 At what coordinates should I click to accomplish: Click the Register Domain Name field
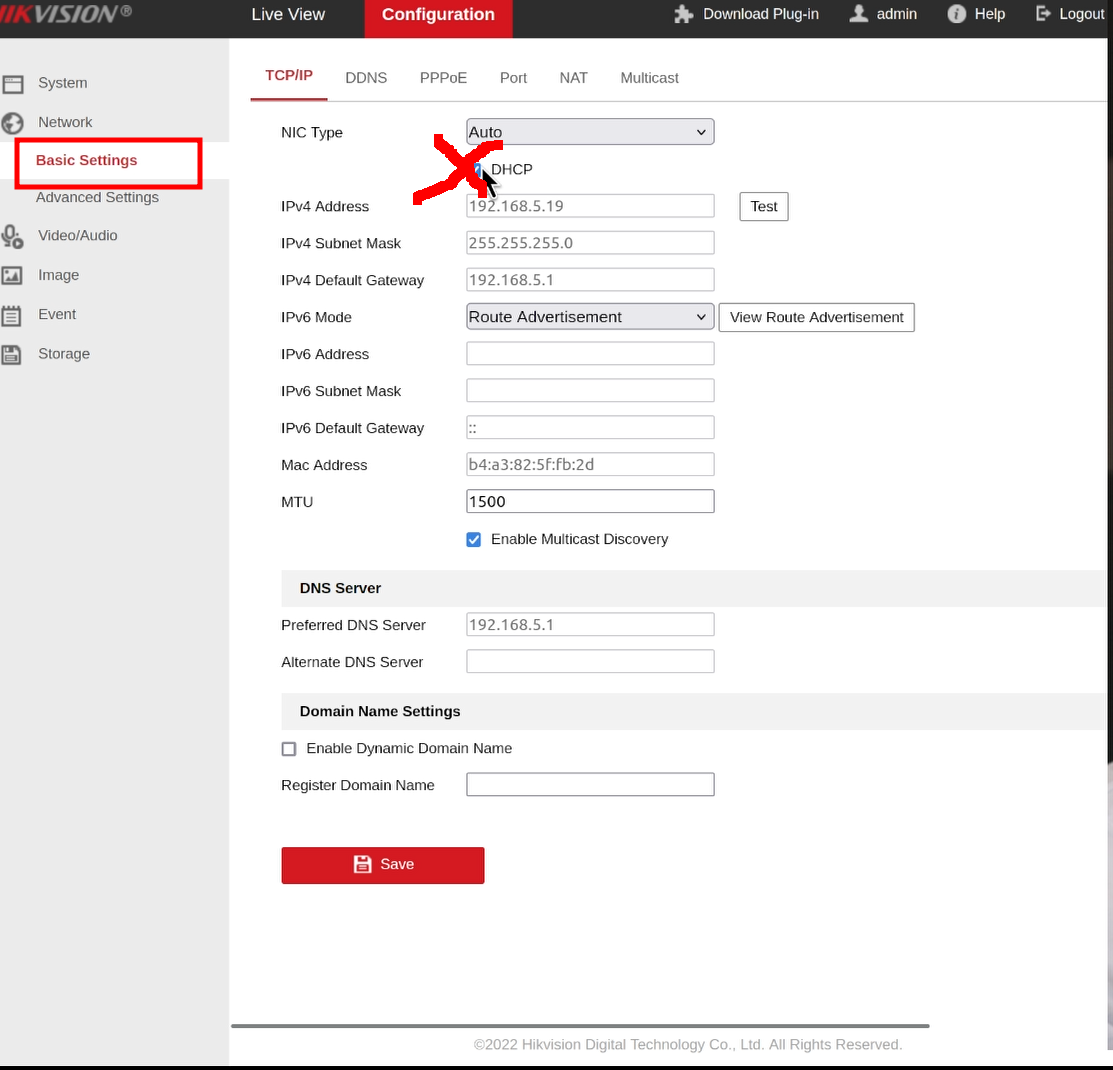click(590, 785)
